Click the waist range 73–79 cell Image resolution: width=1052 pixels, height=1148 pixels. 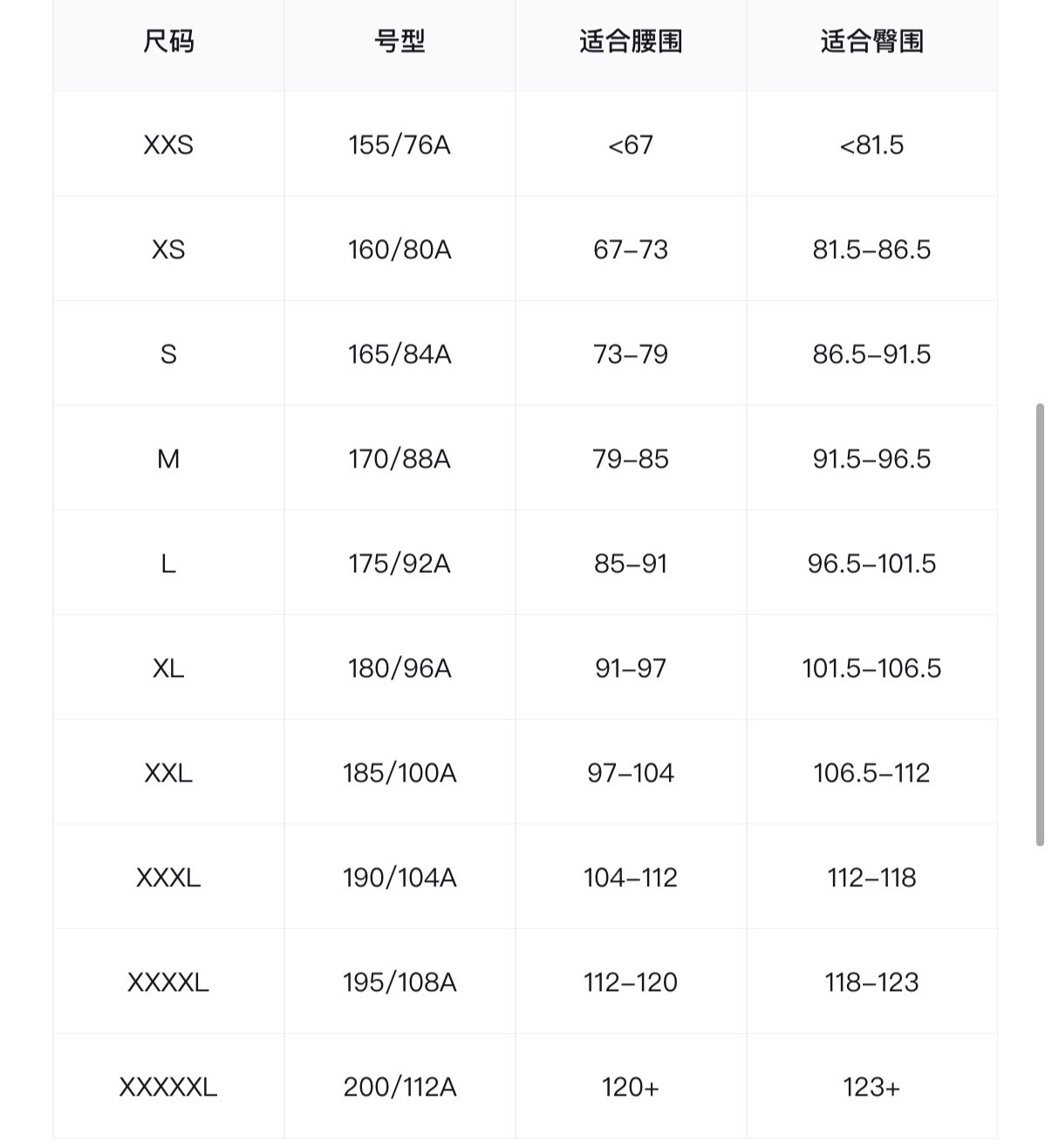(x=631, y=354)
